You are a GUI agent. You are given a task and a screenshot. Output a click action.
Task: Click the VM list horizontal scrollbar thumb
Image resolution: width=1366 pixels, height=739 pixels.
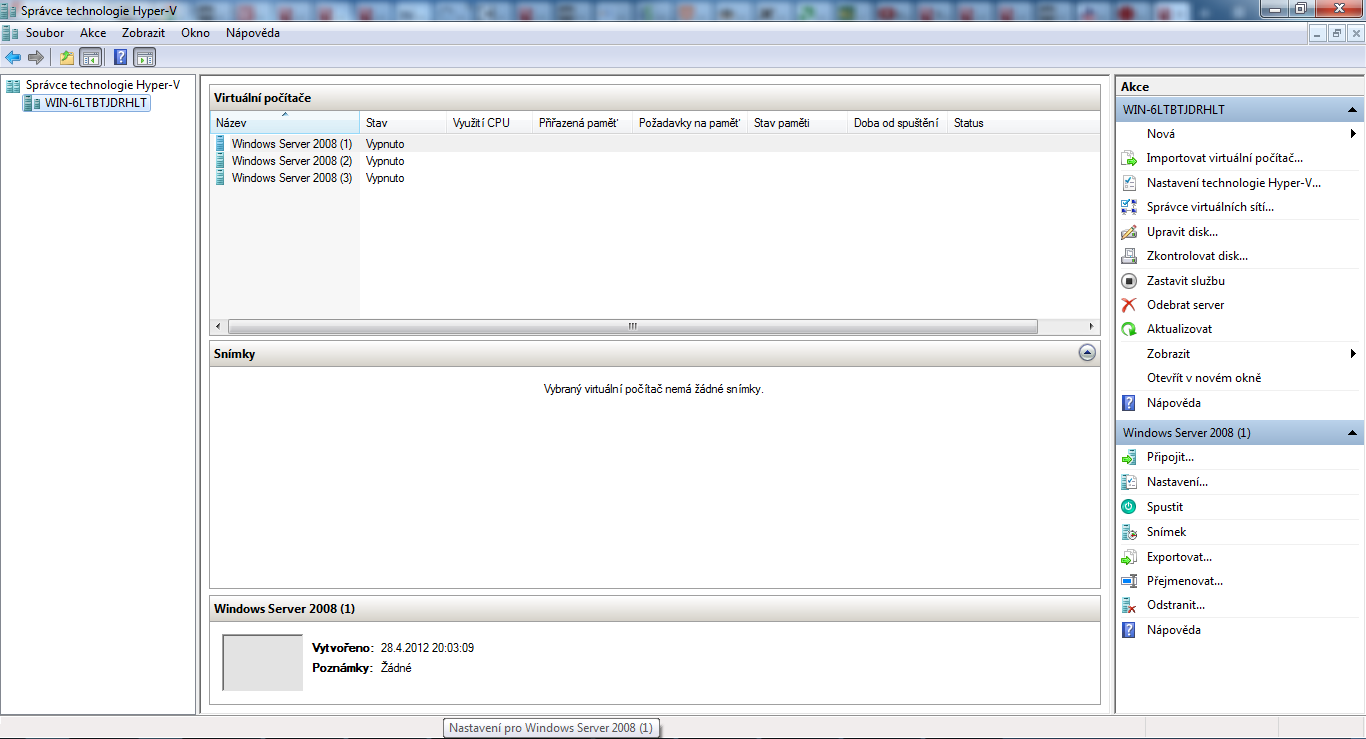pos(632,327)
